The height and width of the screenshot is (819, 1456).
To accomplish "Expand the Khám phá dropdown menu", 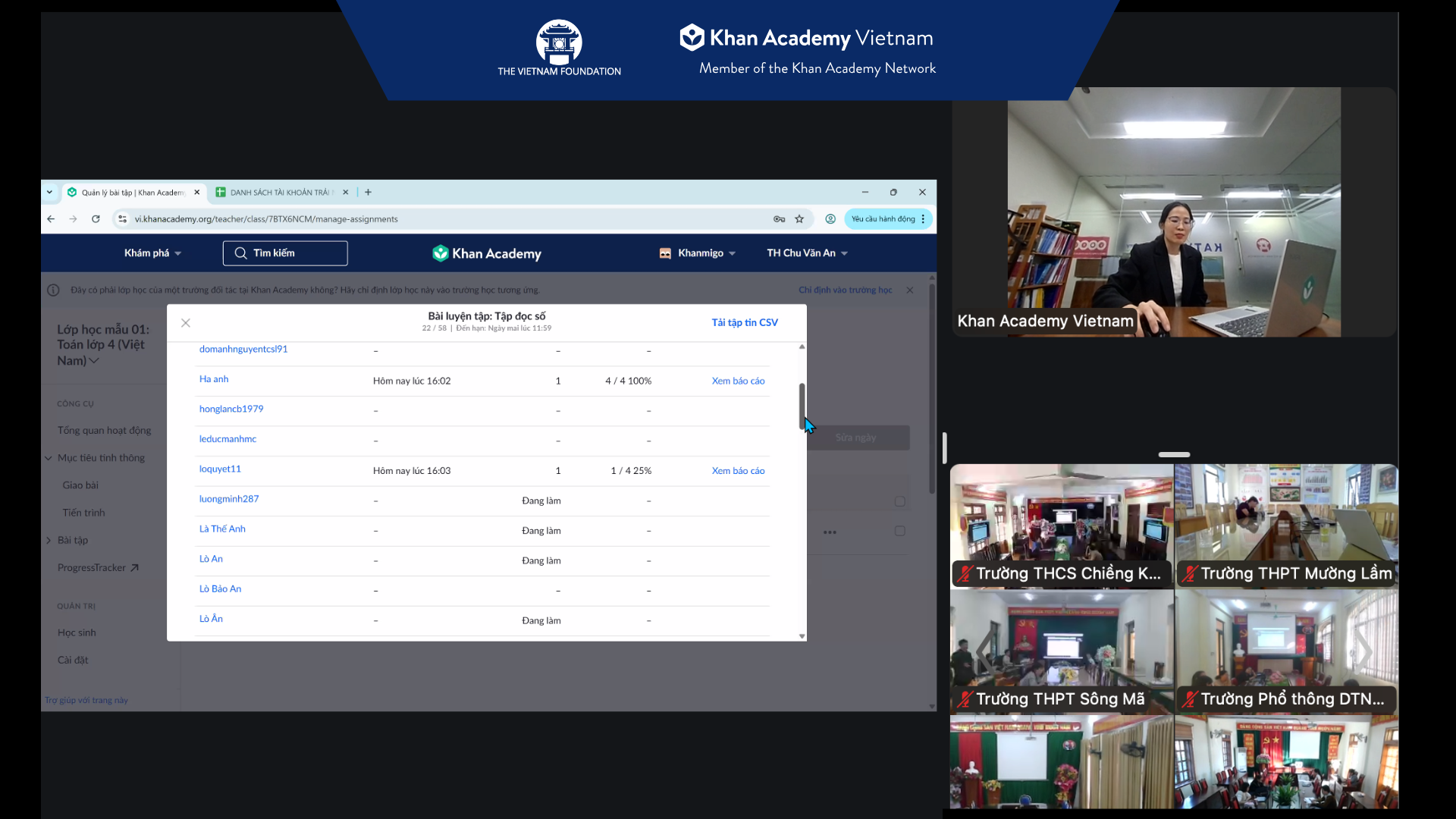I will tap(152, 253).
